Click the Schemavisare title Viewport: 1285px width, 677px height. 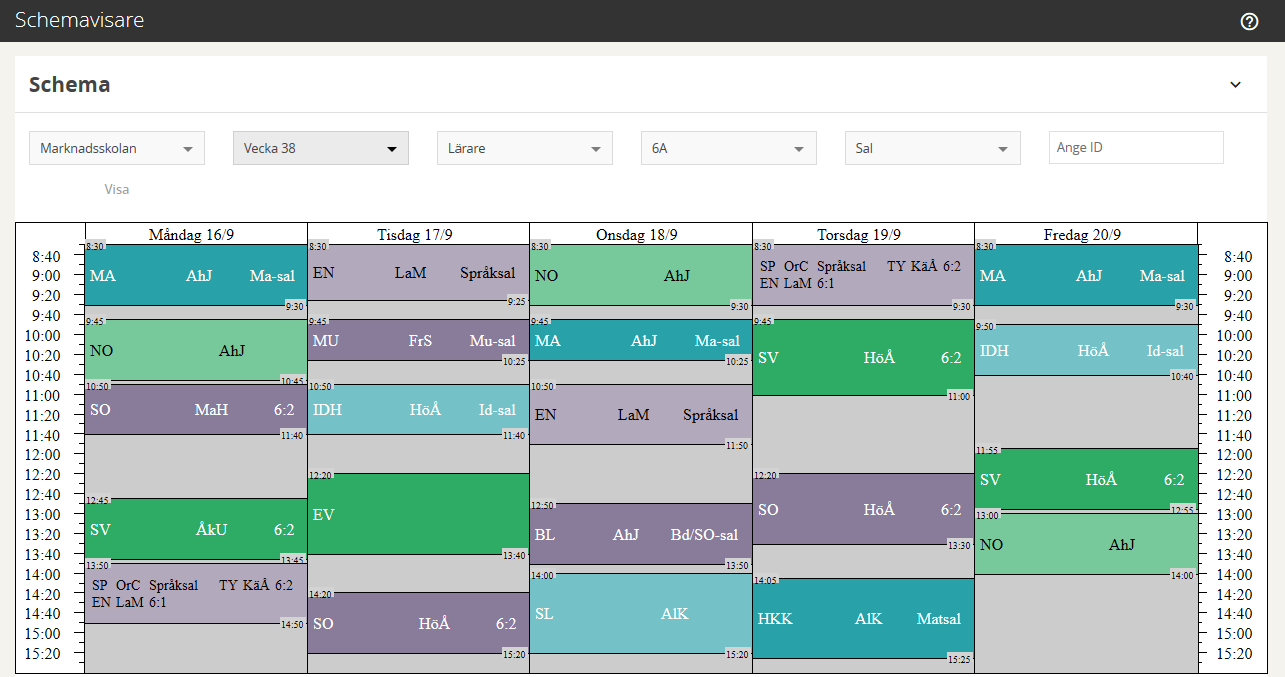point(79,20)
